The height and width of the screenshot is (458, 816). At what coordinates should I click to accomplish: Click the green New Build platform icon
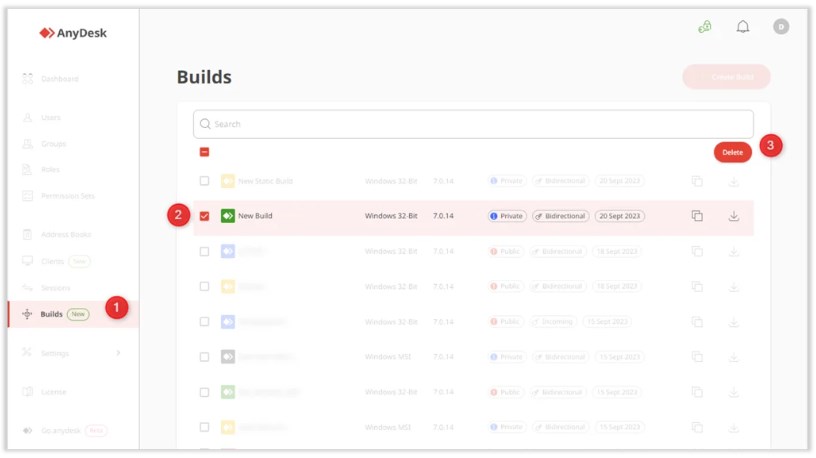(228, 216)
